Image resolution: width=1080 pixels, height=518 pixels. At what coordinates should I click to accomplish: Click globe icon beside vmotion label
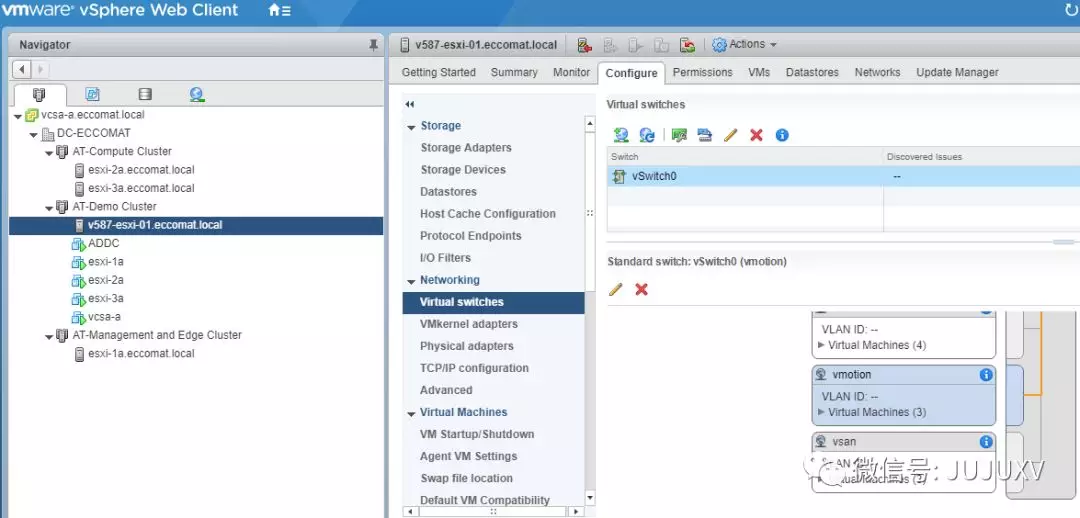(x=821, y=375)
